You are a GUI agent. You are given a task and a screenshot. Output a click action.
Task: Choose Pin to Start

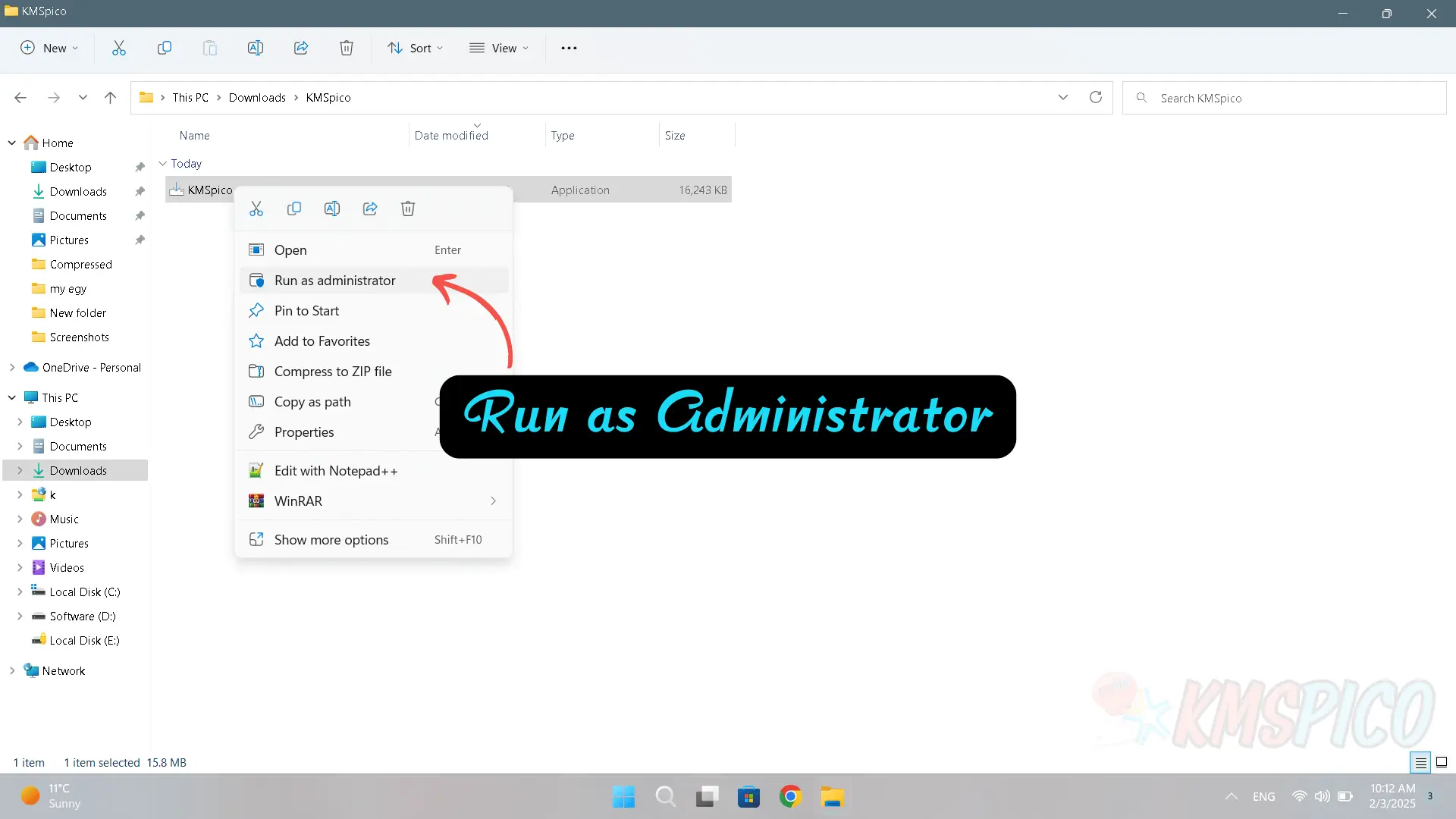pos(374,311)
